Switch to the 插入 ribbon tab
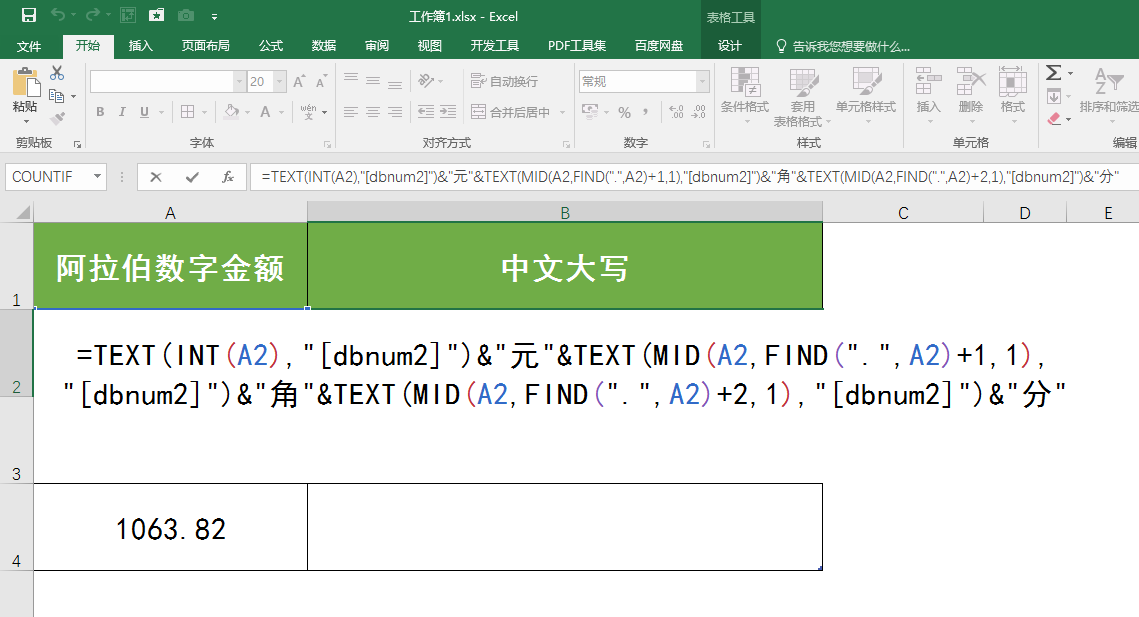Viewport: 1139px width, 617px height. pos(140,46)
